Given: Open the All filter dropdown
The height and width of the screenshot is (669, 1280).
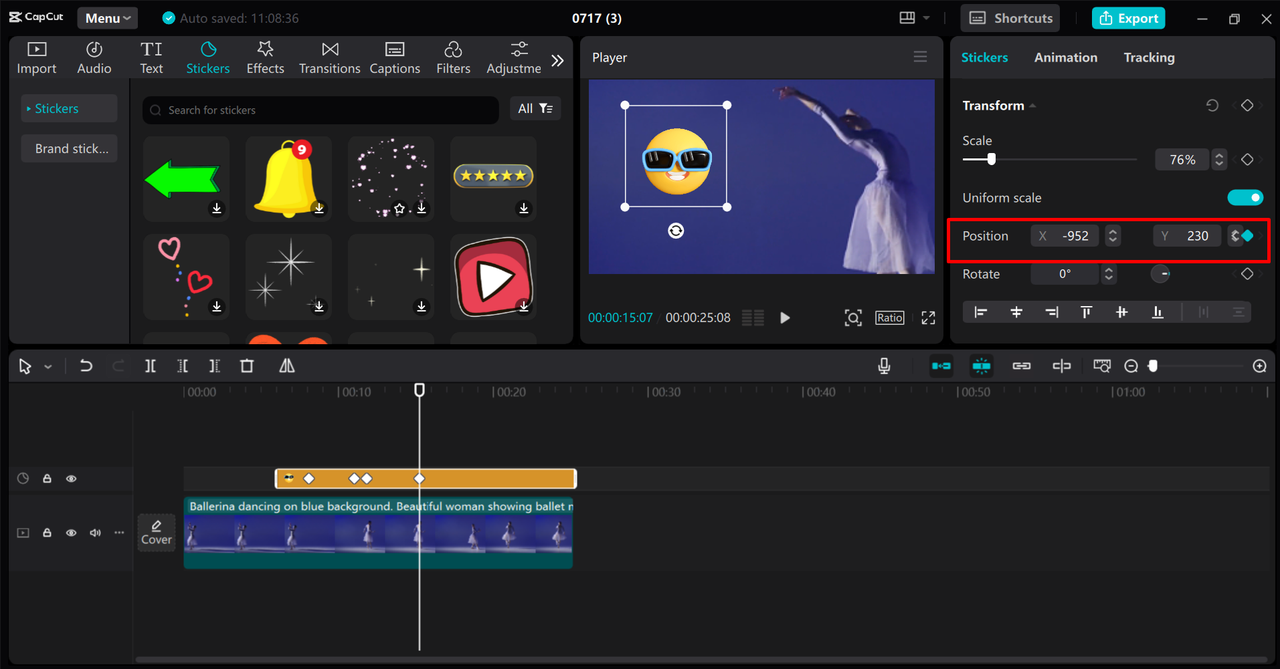Looking at the screenshot, I should 535,109.
